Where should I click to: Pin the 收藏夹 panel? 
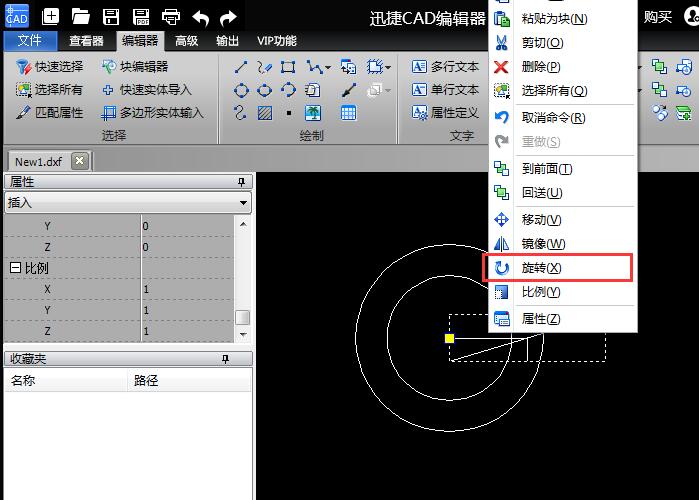click(x=226, y=358)
